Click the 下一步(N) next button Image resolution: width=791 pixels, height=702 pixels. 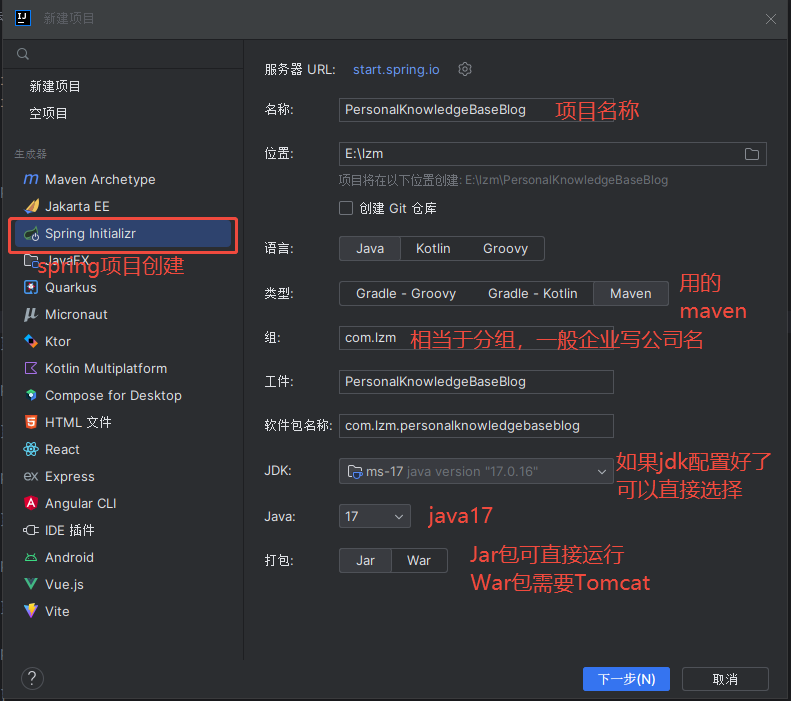(x=626, y=679)
